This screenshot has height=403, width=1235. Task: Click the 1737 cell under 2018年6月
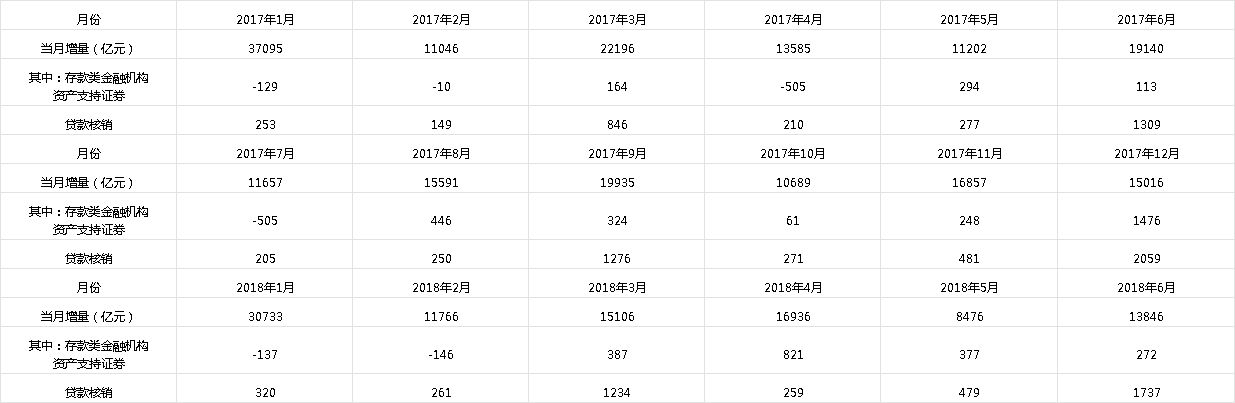click(x=1147, y=393)
